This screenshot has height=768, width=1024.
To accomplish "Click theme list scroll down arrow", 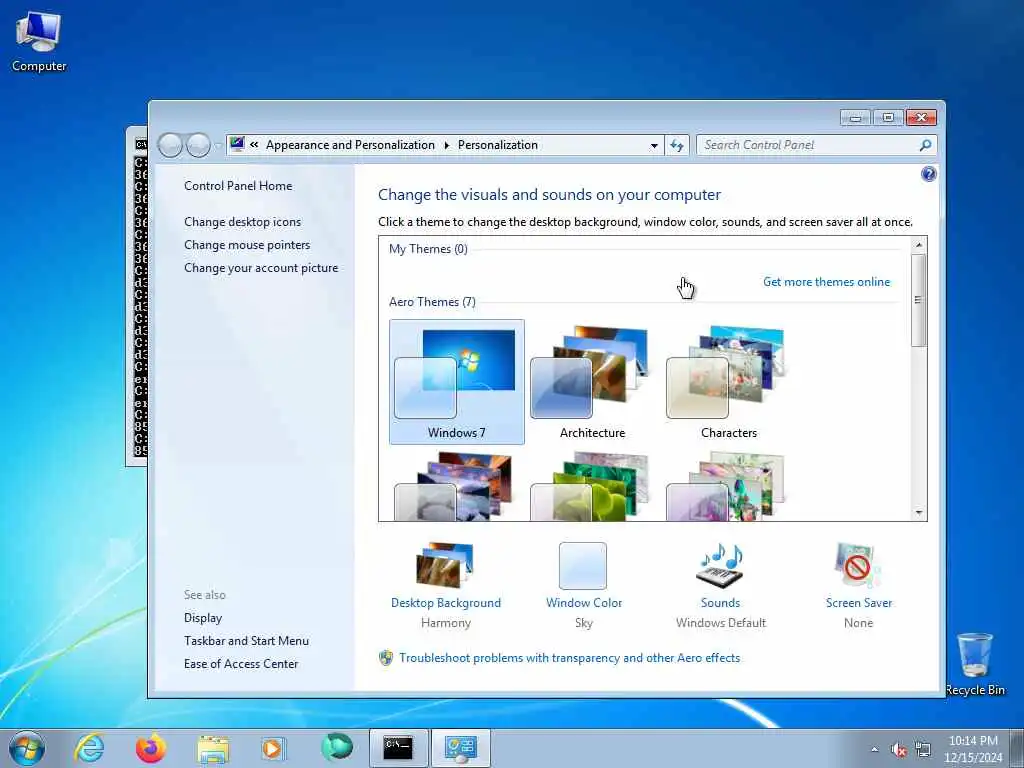I will click(x=919, y=513).
